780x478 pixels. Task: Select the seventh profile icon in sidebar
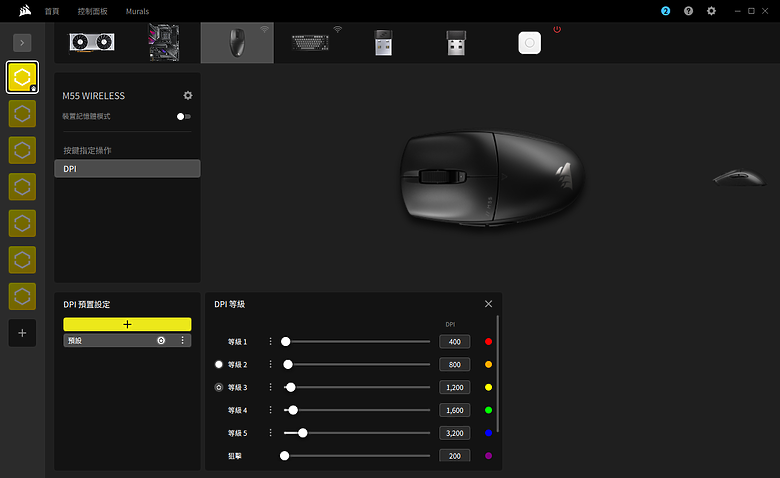22,296
